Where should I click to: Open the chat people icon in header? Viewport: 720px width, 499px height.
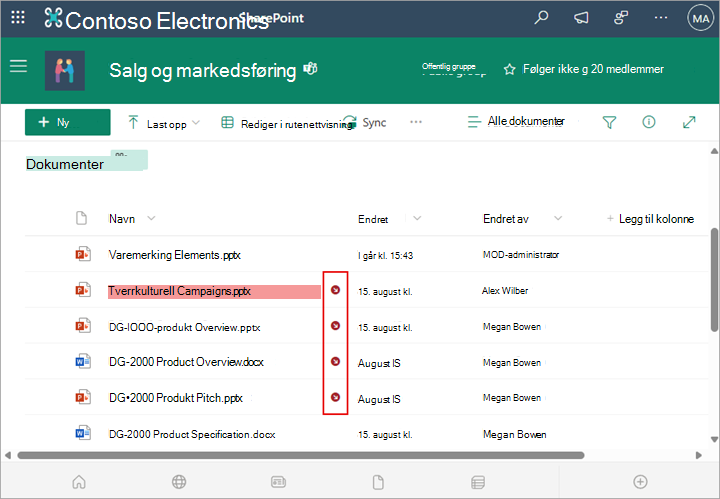point(621,18)
